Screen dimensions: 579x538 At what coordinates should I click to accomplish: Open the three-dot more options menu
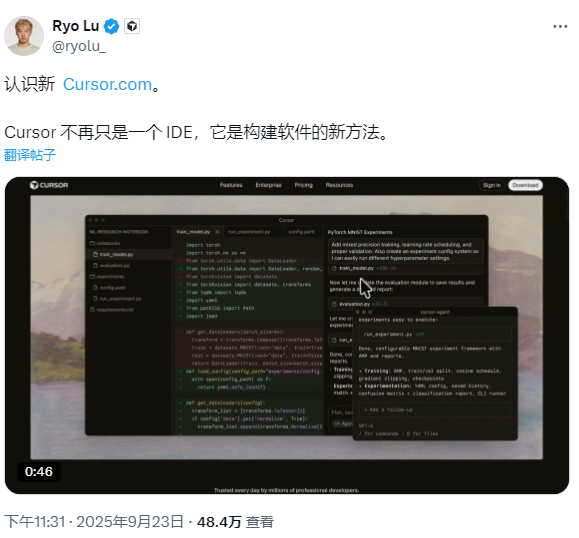[x=560, y=27]
